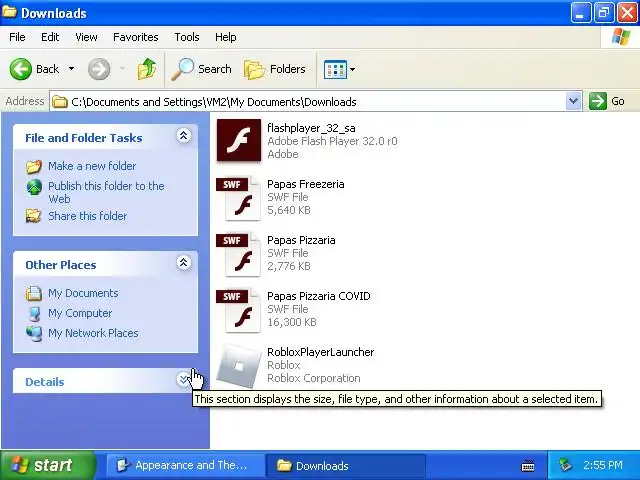Viewport: 640px width, 480px height.
Task: Click the greyed Forward arrow button
Action: 99,69
